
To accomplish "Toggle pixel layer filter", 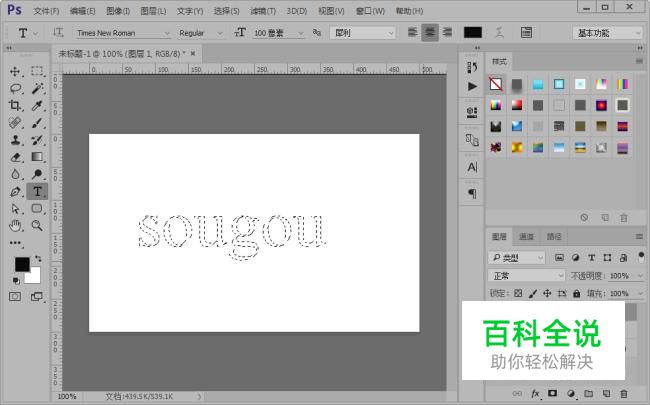I will click(559, 258).
